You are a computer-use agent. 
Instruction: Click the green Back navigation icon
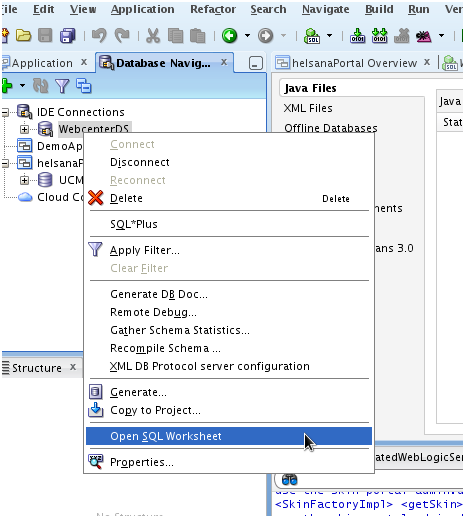click(230, 36)
